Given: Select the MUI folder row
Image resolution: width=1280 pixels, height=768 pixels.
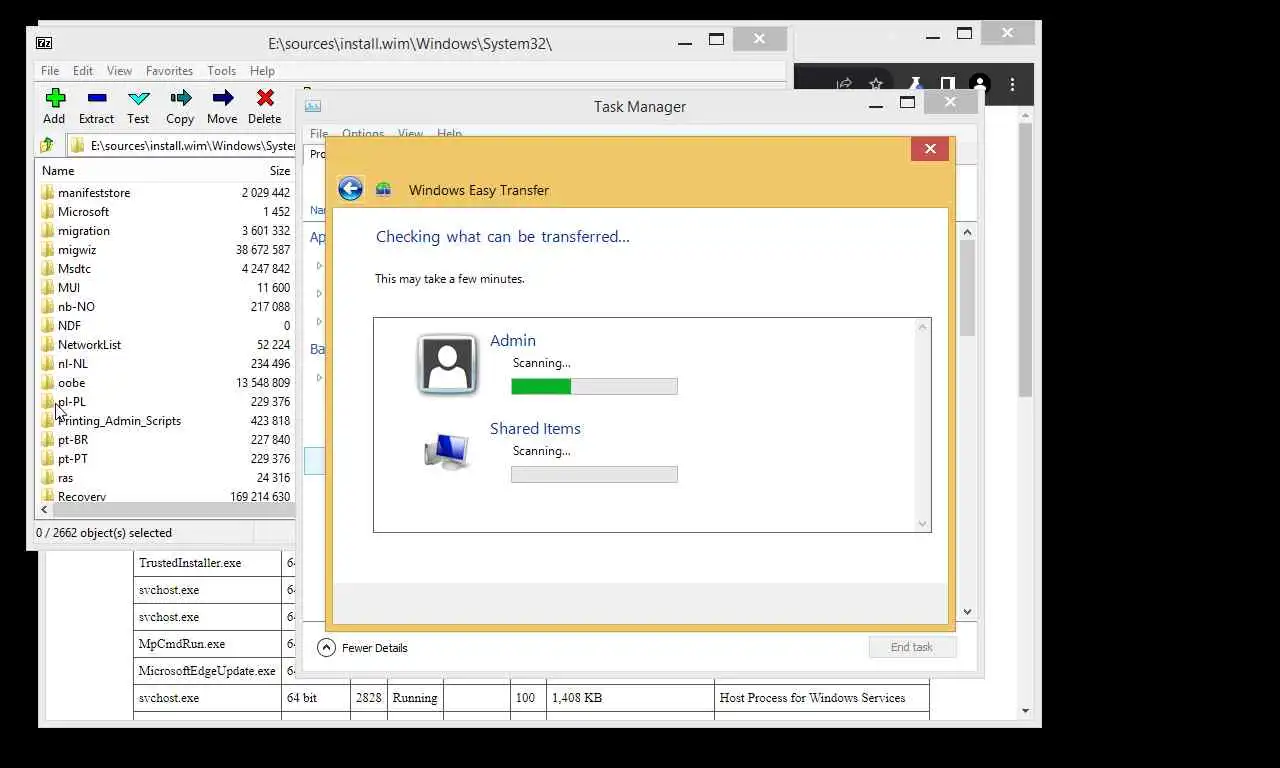Looking at the screenshot, I should point(165,287).
